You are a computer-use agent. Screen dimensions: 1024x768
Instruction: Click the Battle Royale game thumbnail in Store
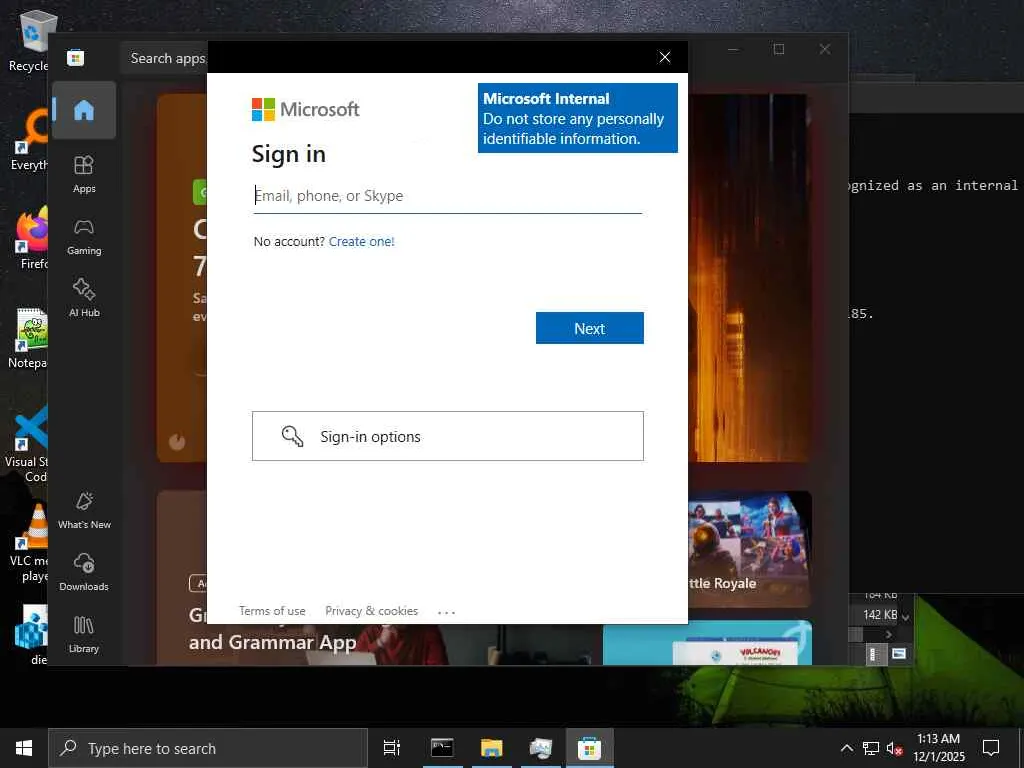750,549
